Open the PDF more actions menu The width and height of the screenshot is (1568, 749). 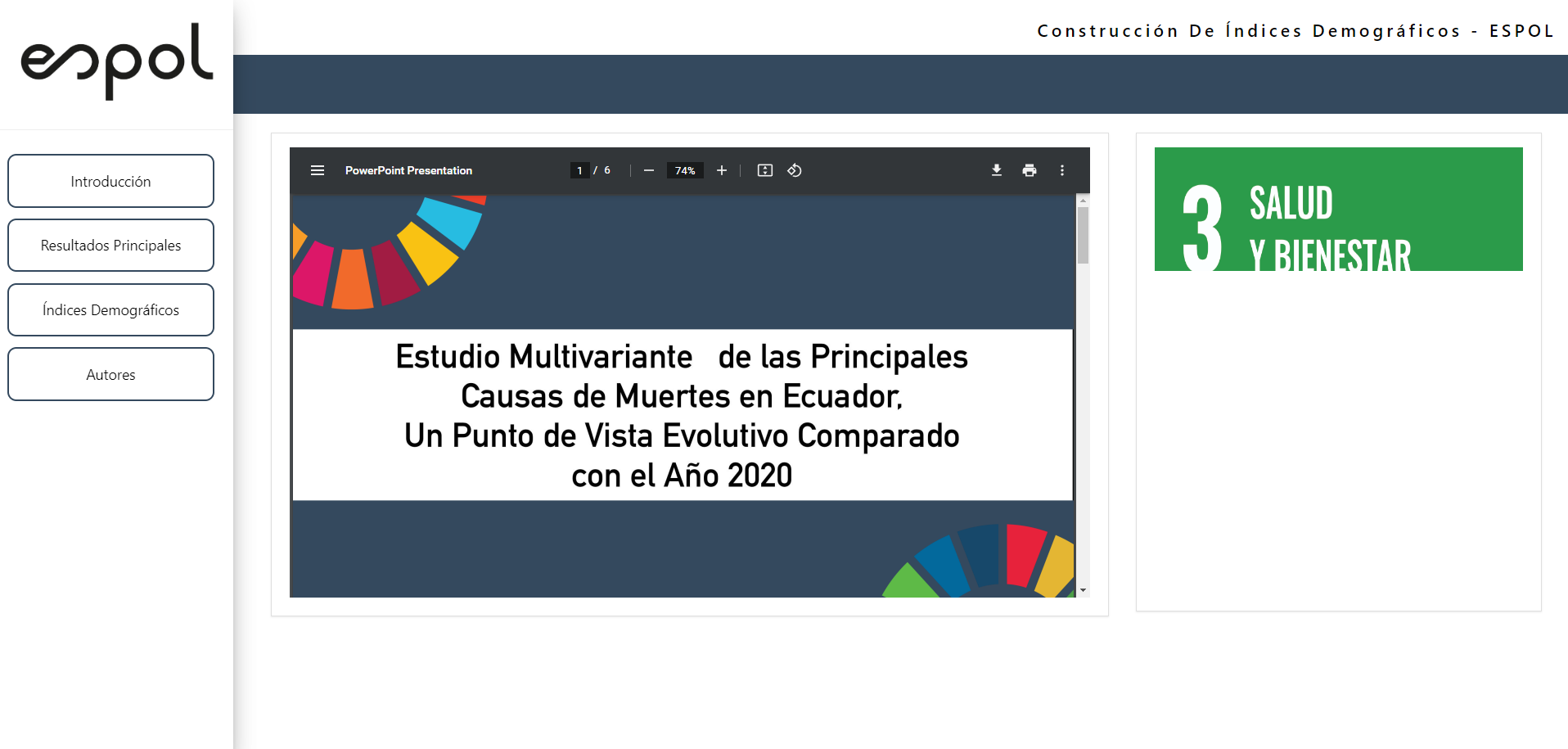pos(1062,170)
